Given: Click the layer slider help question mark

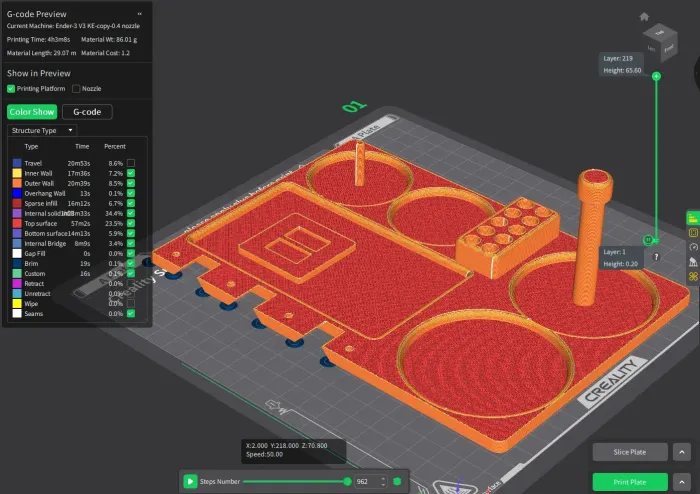Looking at the screenshot, I should click(656, 257).
